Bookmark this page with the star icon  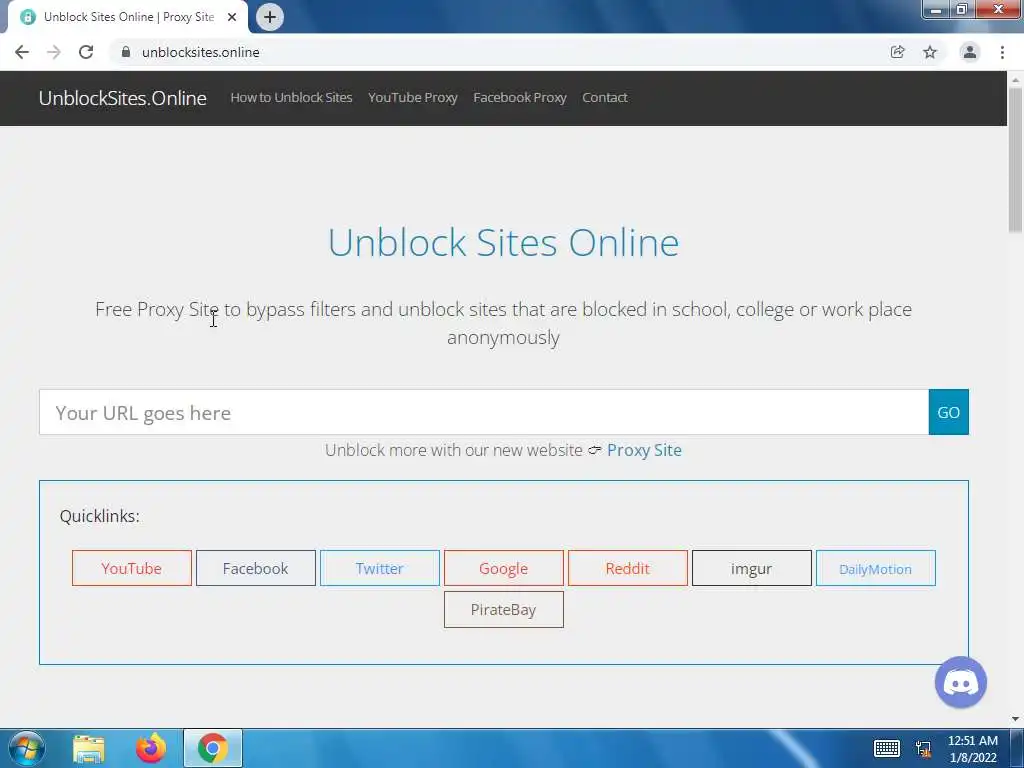[x=930, y=52]
